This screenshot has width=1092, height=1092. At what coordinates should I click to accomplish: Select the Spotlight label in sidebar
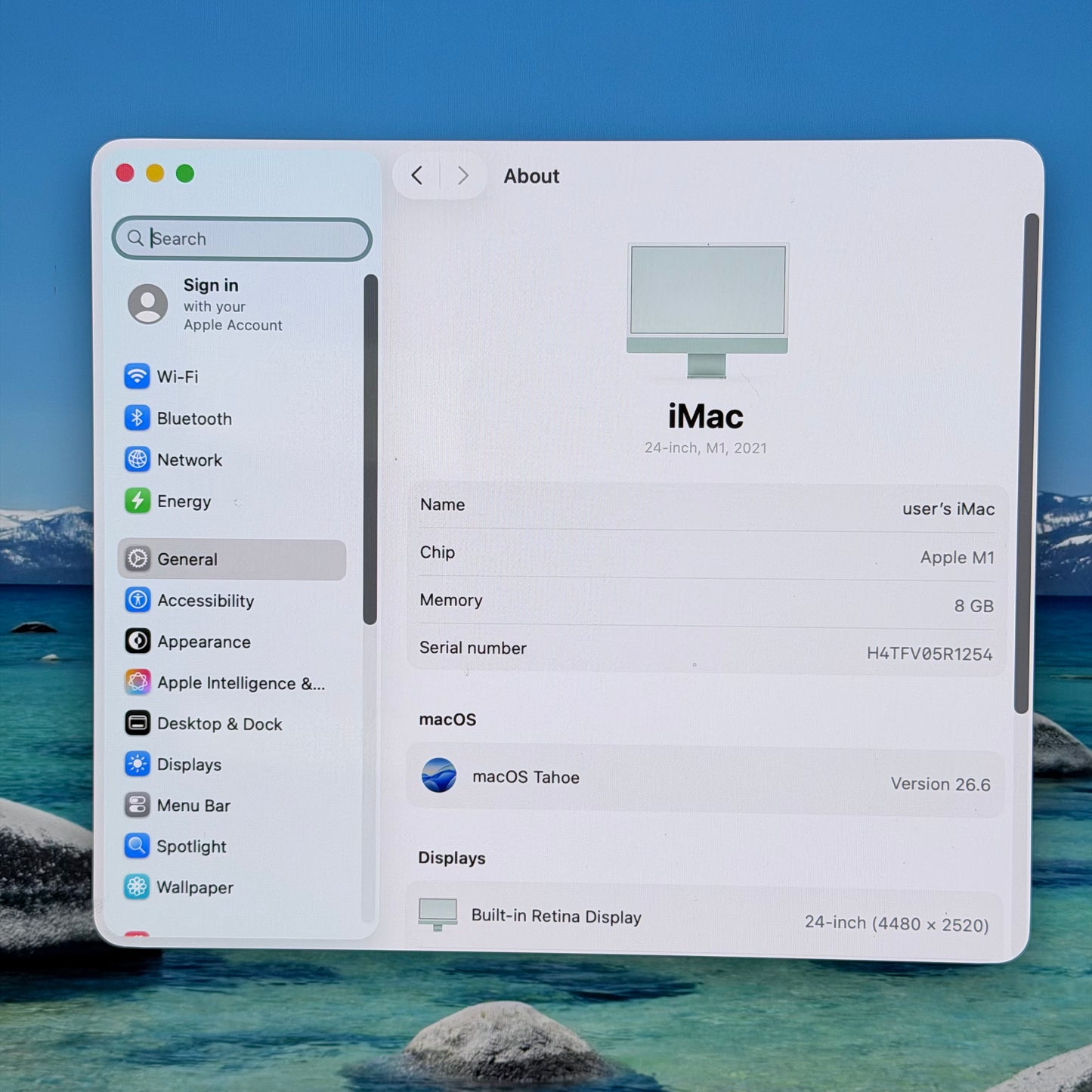(x=191, y=847)
